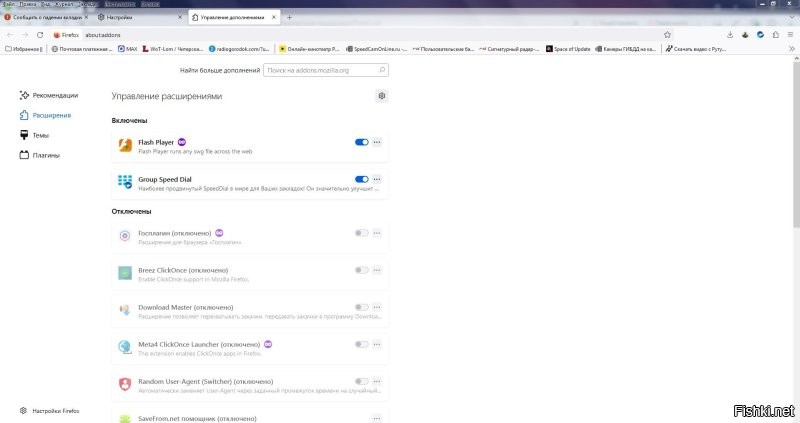Click the page vertical scrollbar thumb
The width and height of the screenshot is (800, 423).
pyautogui.click(x=796, y=143)
